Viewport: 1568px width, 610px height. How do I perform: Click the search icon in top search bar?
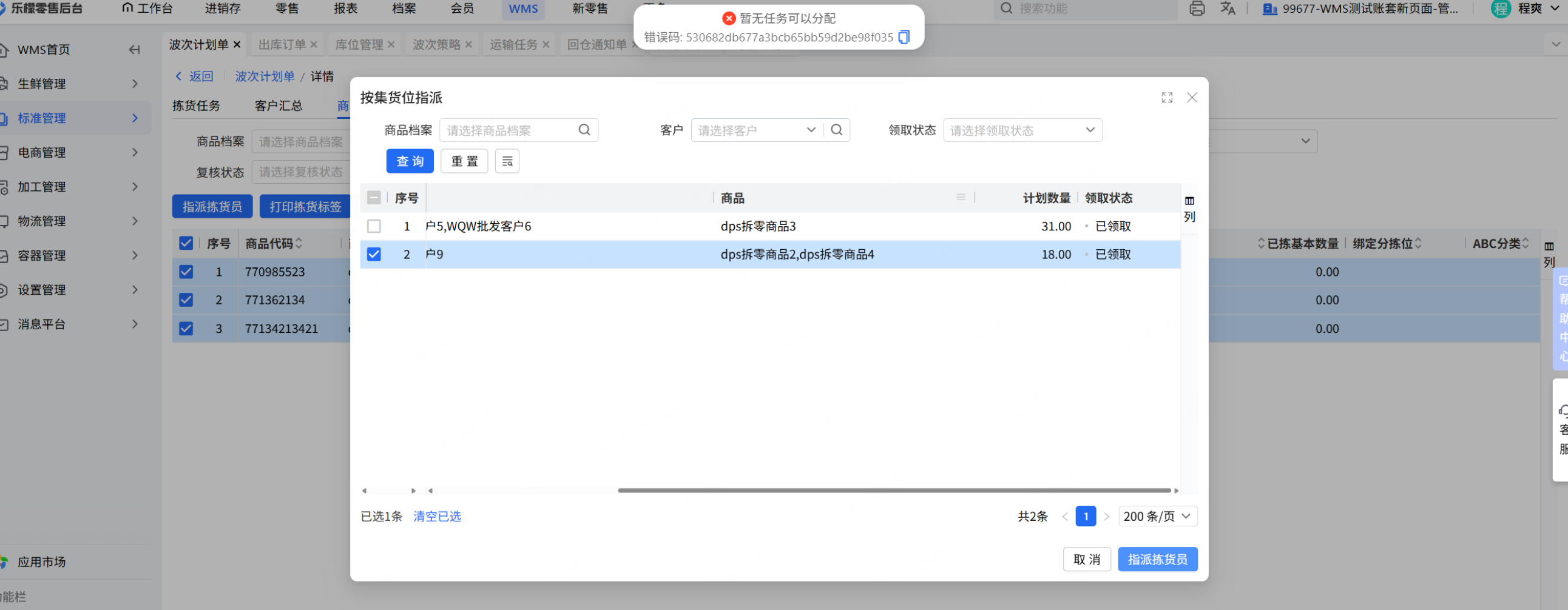pyautogui.click(x=1007, y=8)
